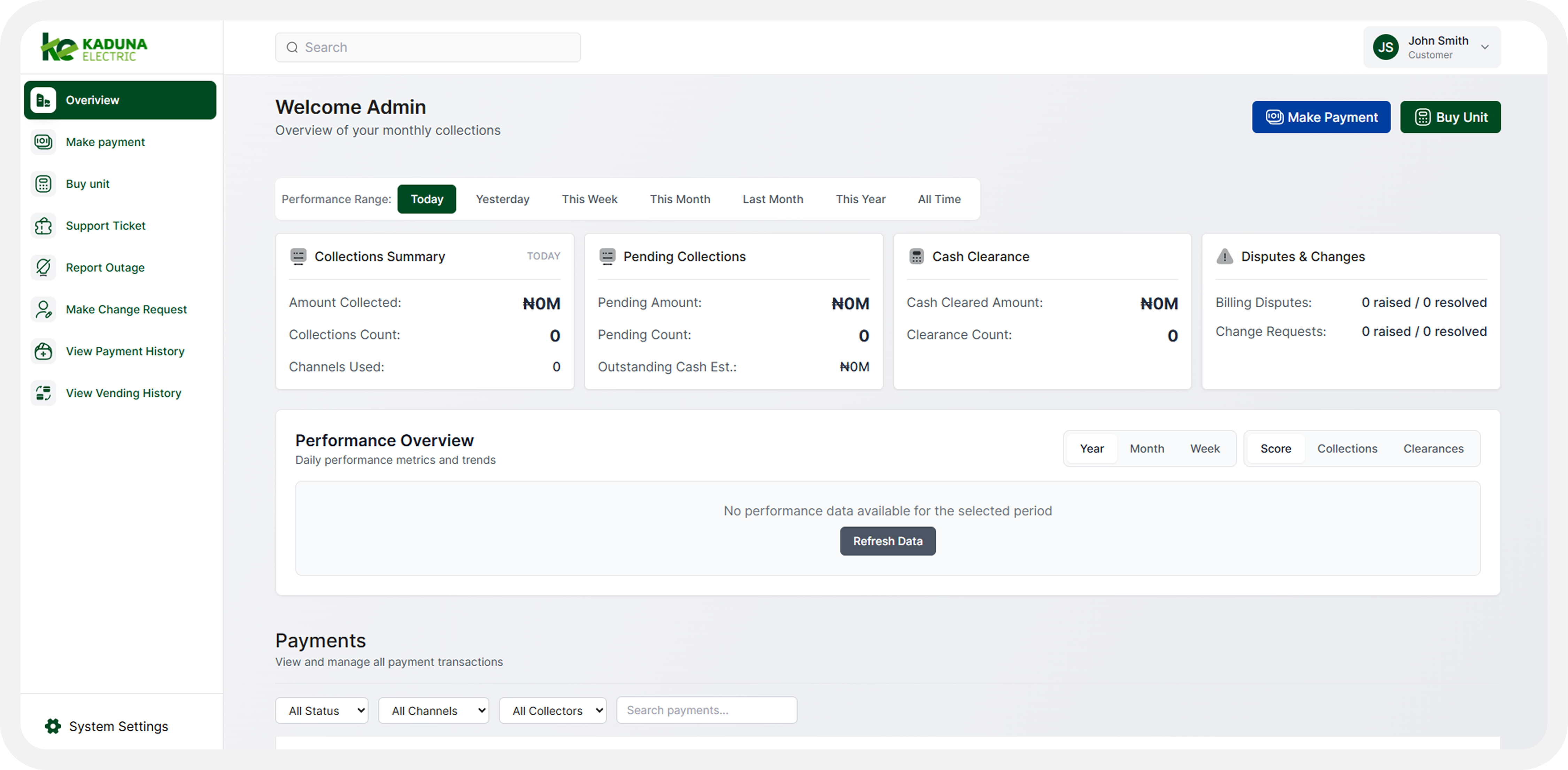This screenshot has height=770, width=1568.
Task: Expand the John Smith account chevron
Action: tap(1485, 47)
